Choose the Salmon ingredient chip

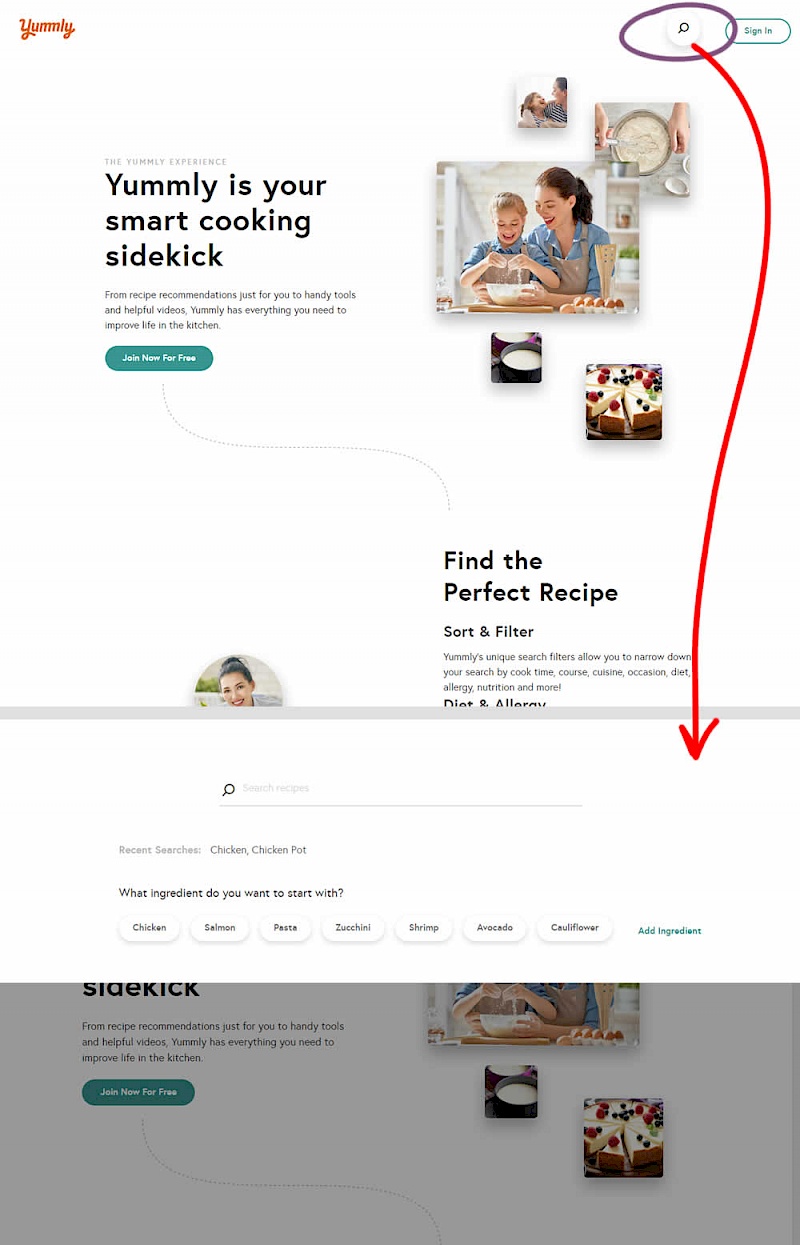(220, 928)
